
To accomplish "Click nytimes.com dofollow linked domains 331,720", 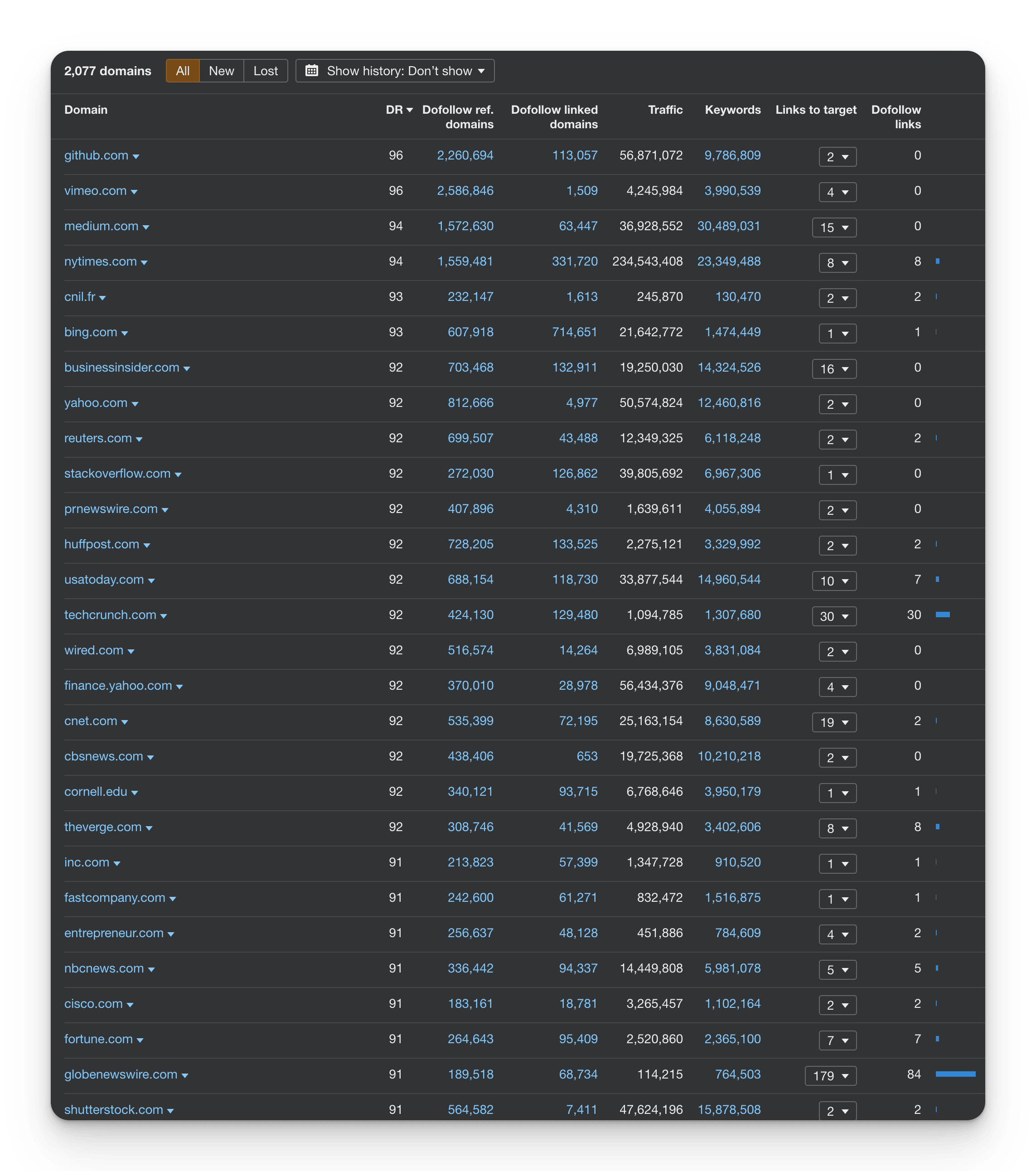I will pos(575,261).
